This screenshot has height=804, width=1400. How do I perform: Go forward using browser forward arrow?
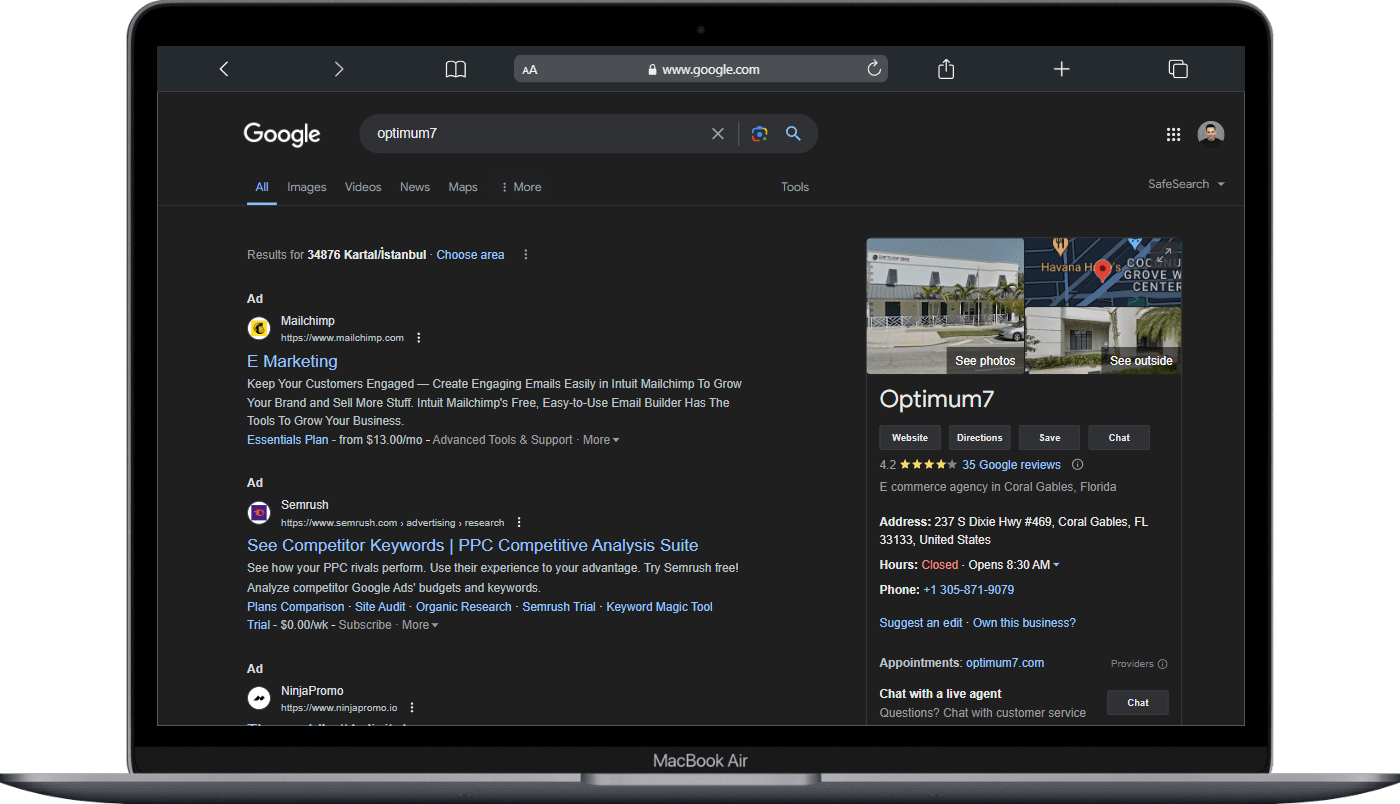click(339, 69)
